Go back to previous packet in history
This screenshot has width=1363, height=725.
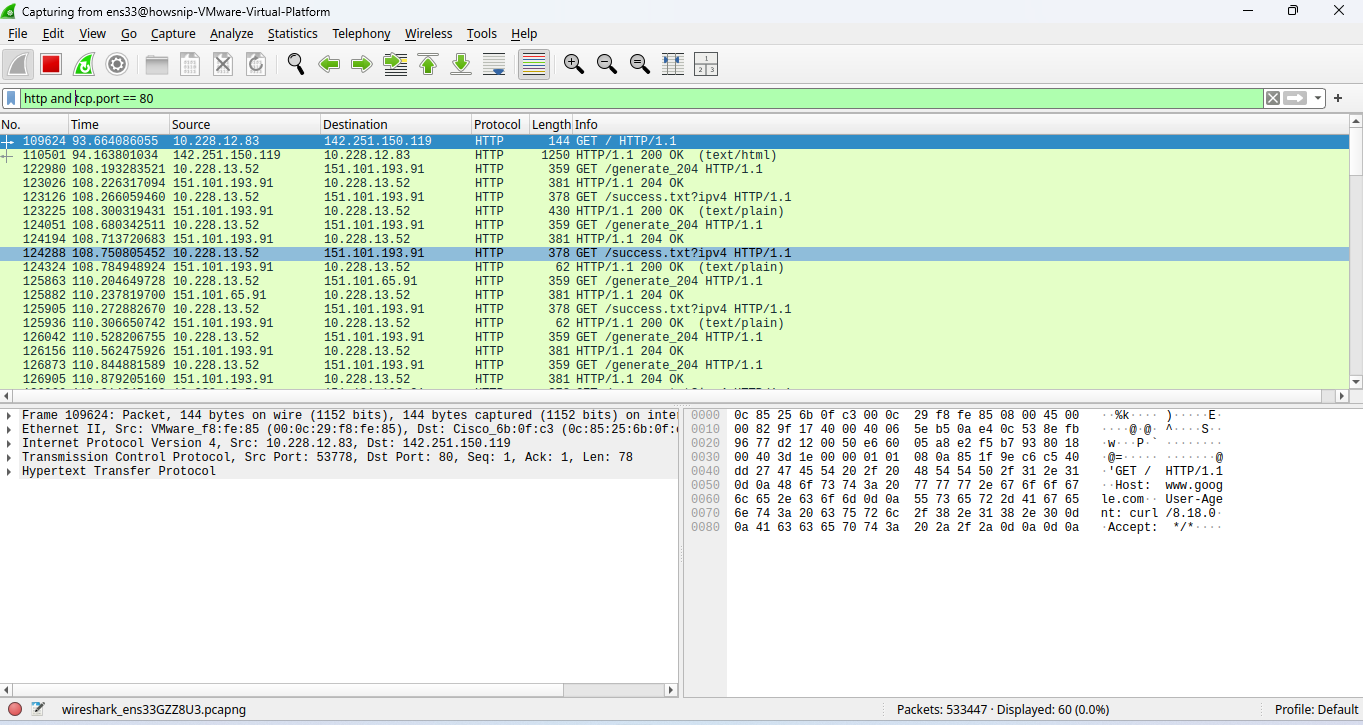[329, 65]
